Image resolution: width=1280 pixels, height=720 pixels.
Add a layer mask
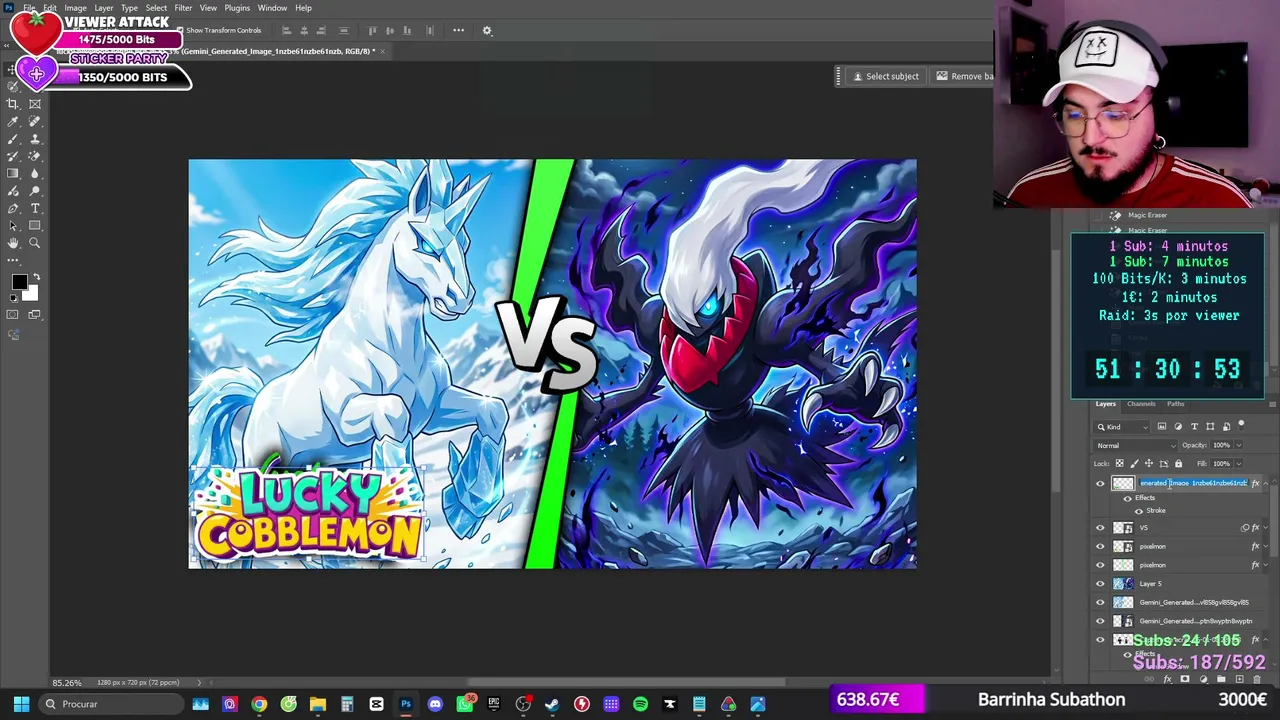[1185, 680]
